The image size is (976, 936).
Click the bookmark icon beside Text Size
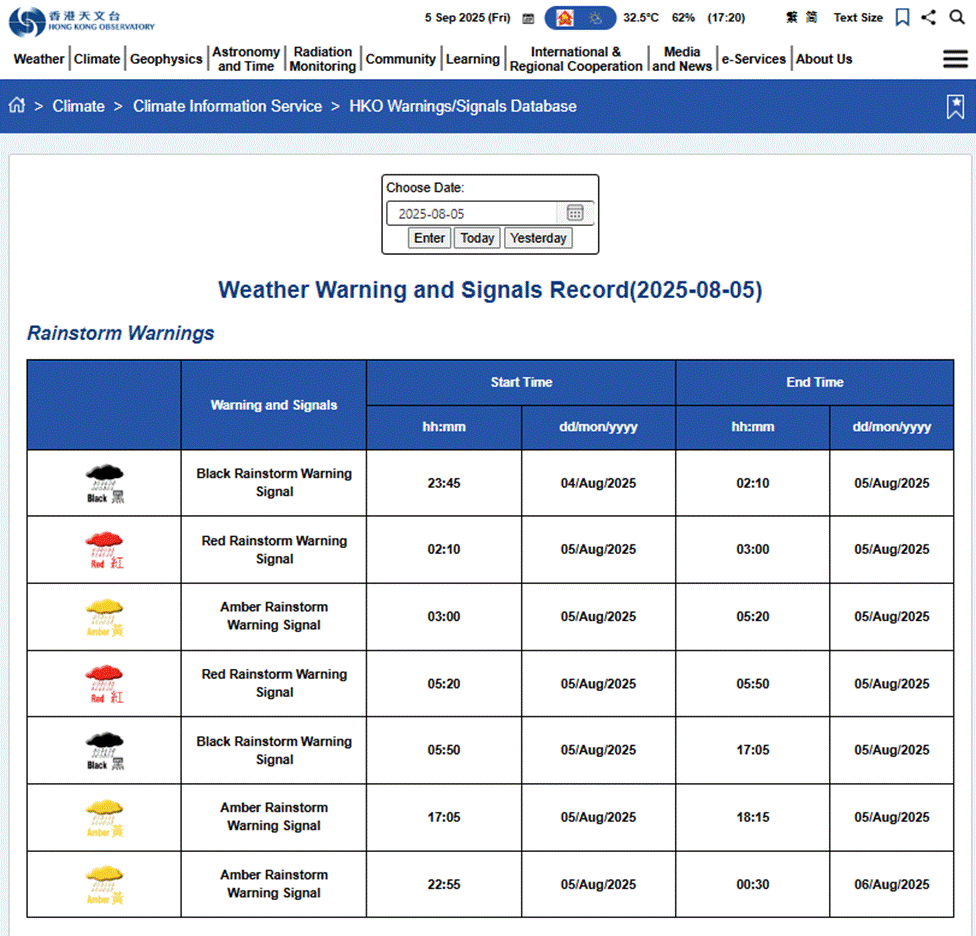click(x=902, y=17)
